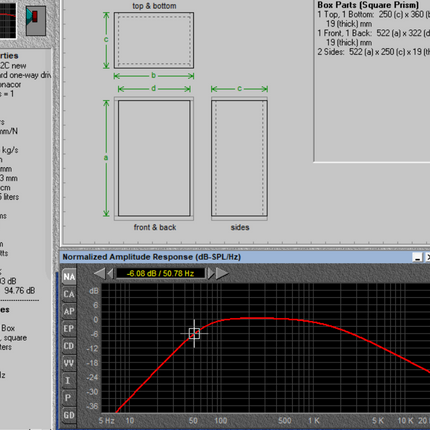430x430 pixels.
Task: Click the 'kg/s' unit in properties list
Action: click(10, 150)
